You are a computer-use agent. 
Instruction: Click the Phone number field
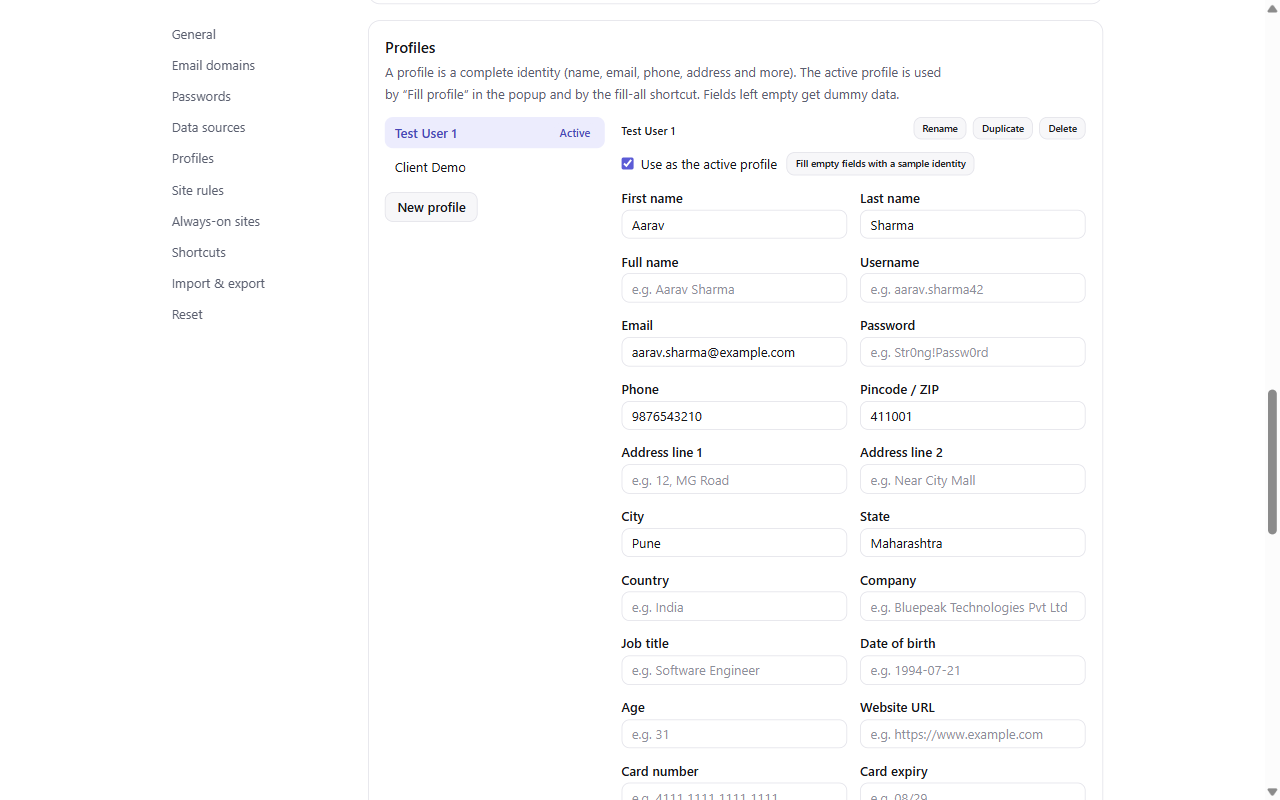[734, 416]
